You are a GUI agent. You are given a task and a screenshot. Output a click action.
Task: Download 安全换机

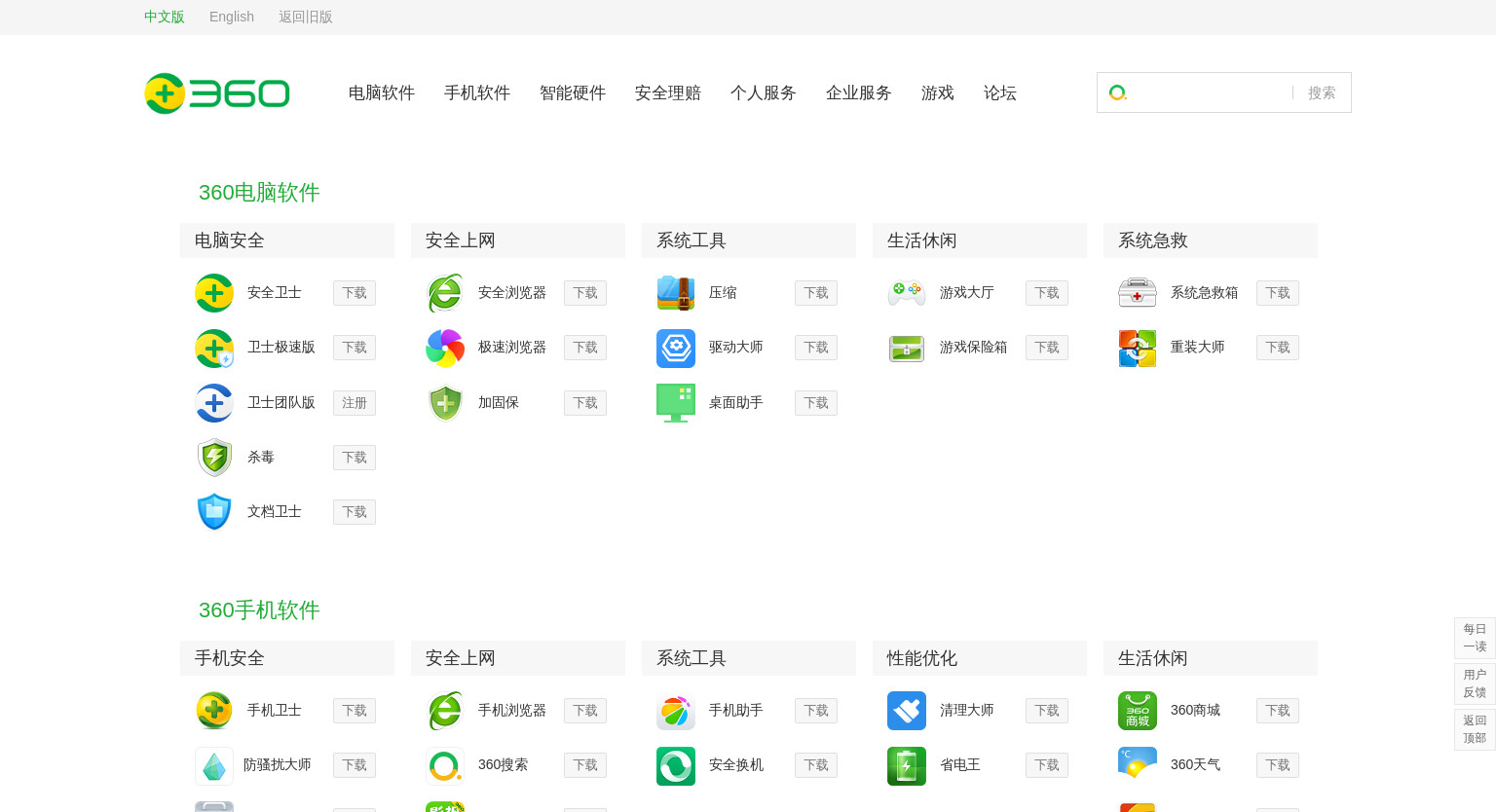click(816, 765)
